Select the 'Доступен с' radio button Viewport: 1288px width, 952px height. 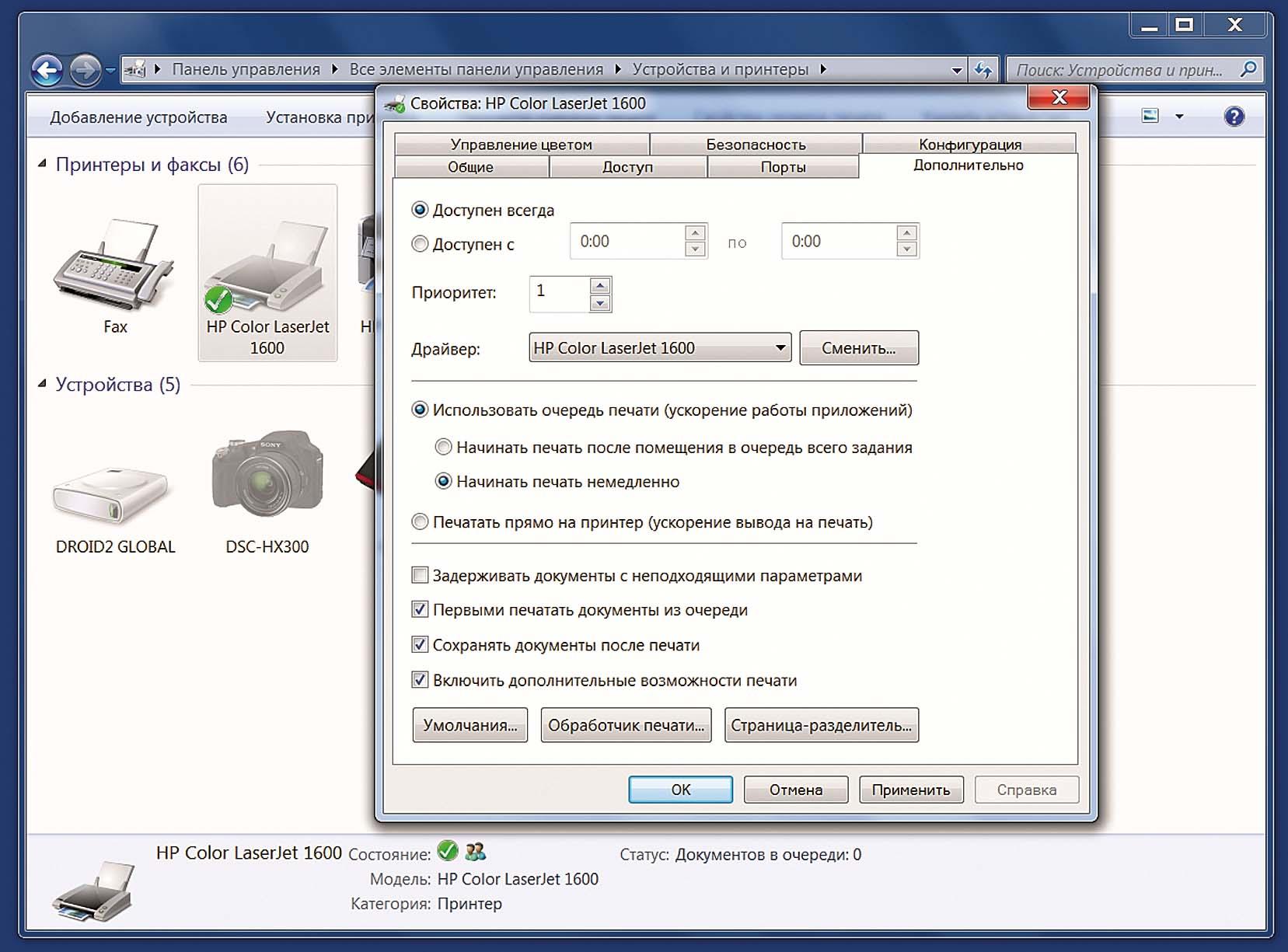(x=420, y=244)
